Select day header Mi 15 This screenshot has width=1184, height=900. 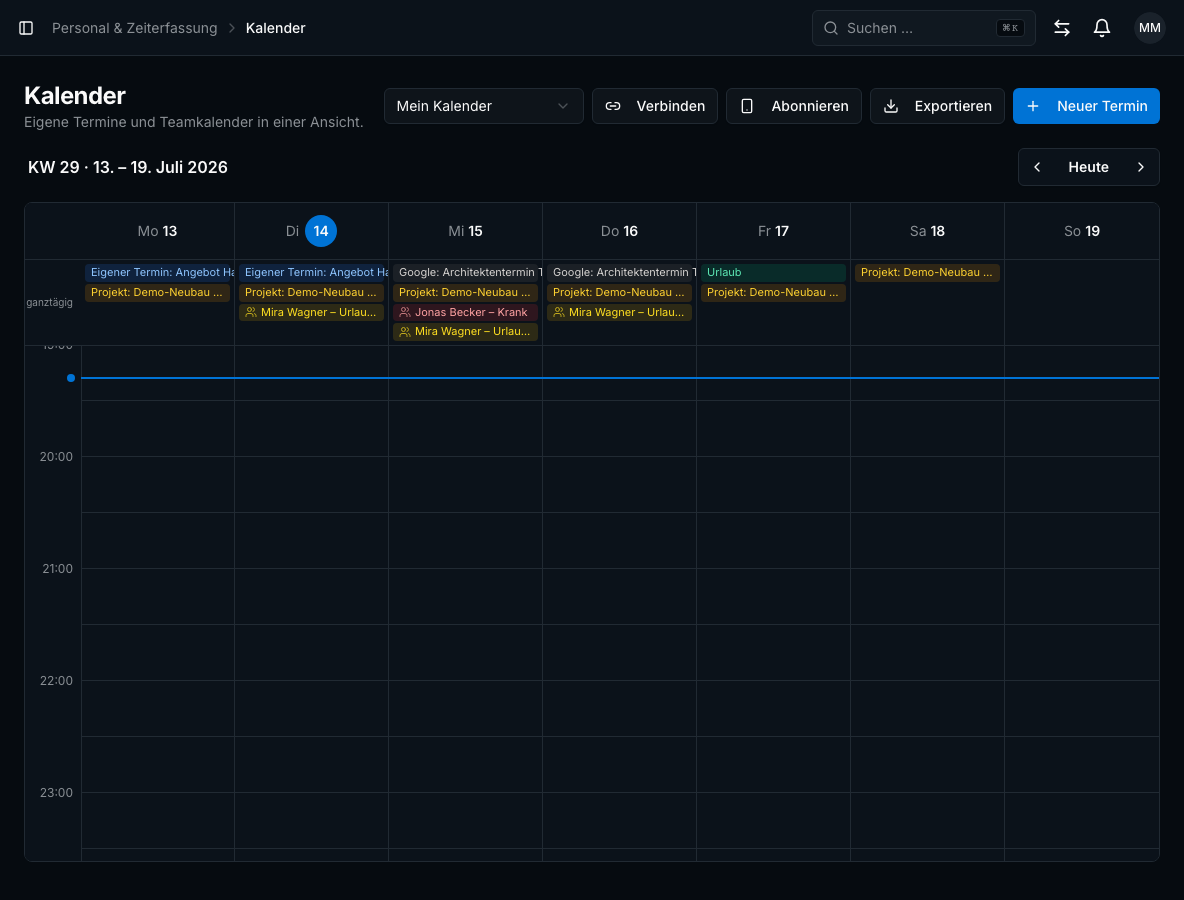pyautogui.click(x=465, y=231)
